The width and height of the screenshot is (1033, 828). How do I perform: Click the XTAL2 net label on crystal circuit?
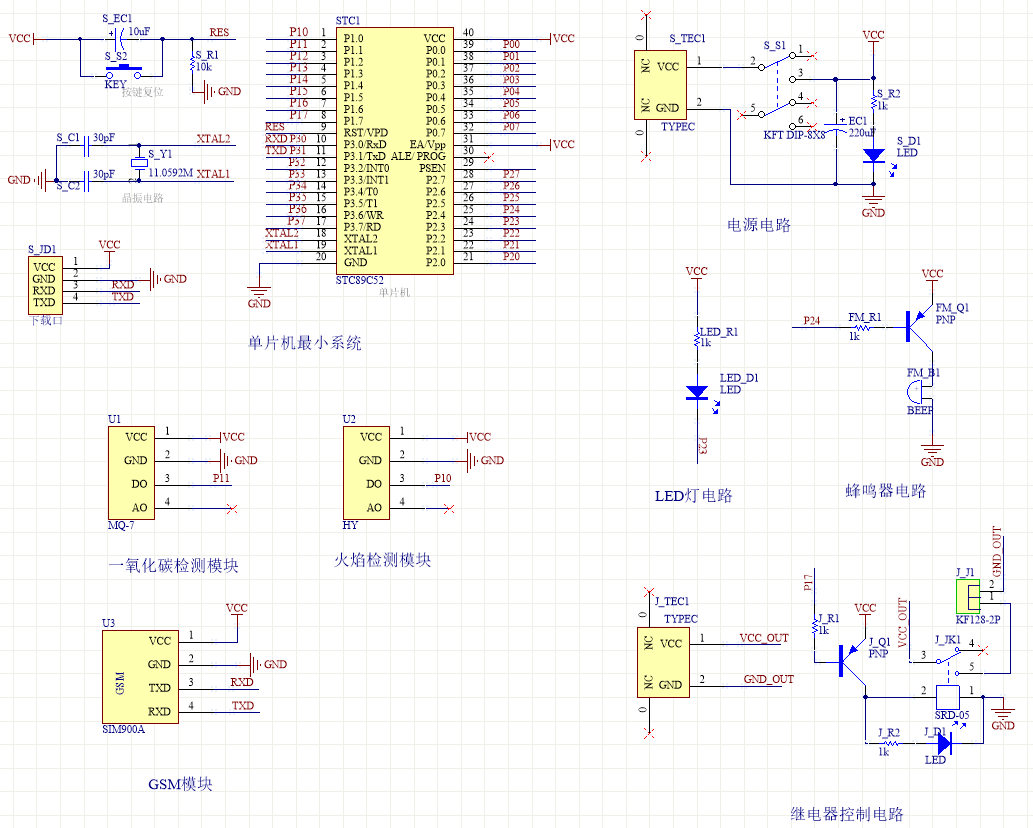pos(213,138)
